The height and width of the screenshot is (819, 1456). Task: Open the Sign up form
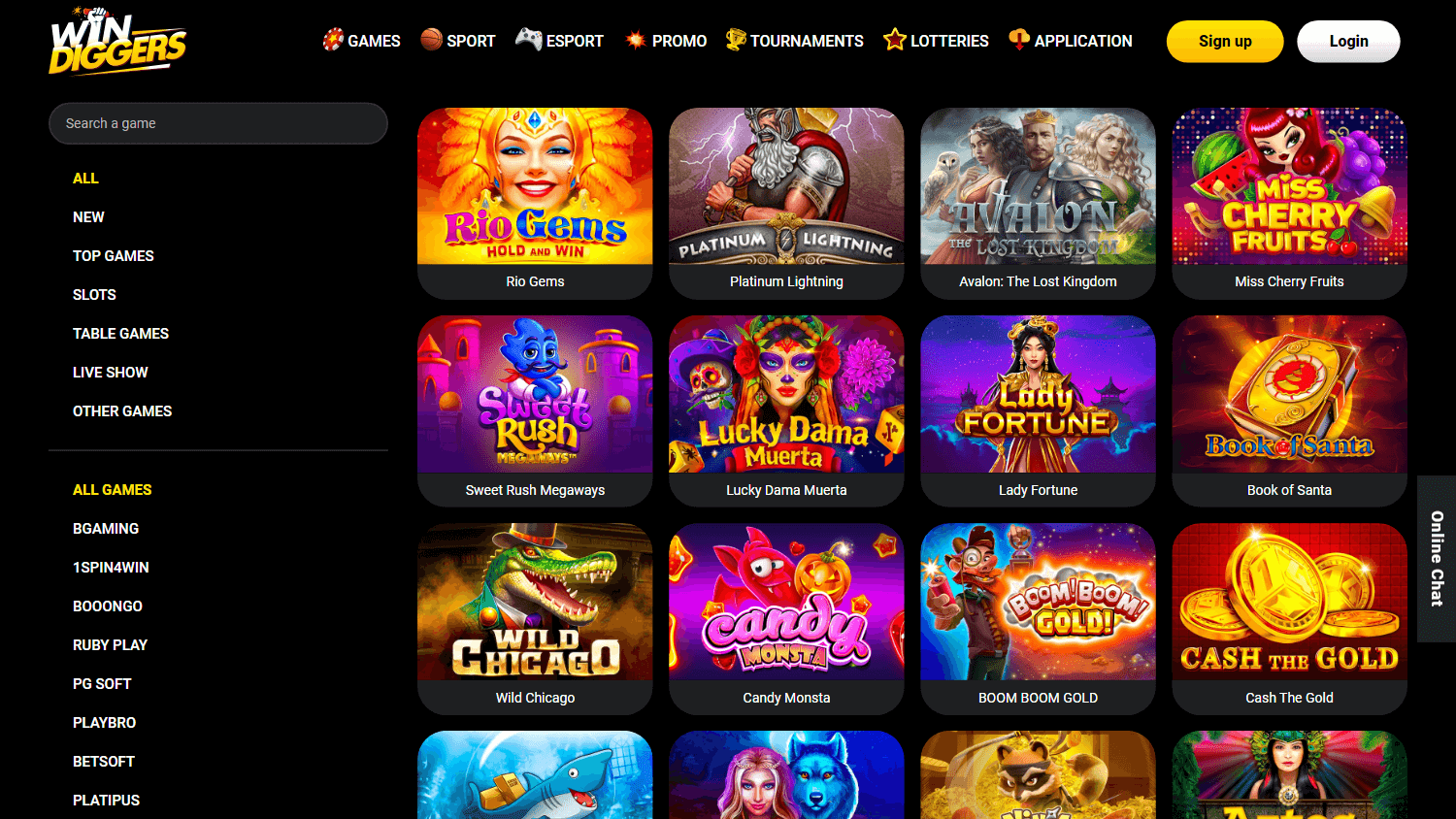click(1225, 41)
